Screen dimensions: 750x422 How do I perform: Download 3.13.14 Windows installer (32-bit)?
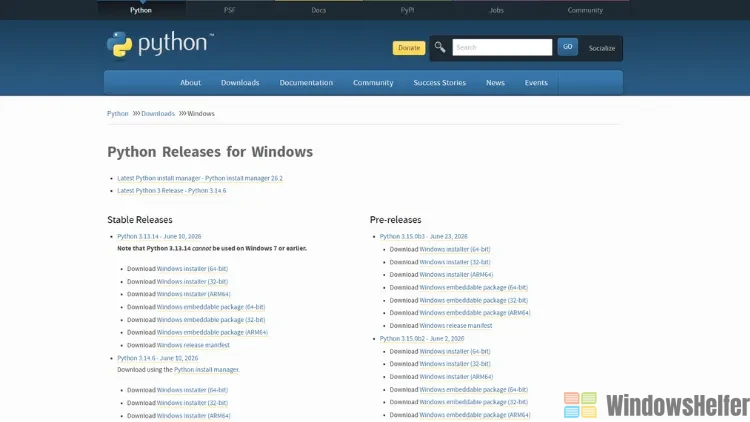[x=192, y=282]
